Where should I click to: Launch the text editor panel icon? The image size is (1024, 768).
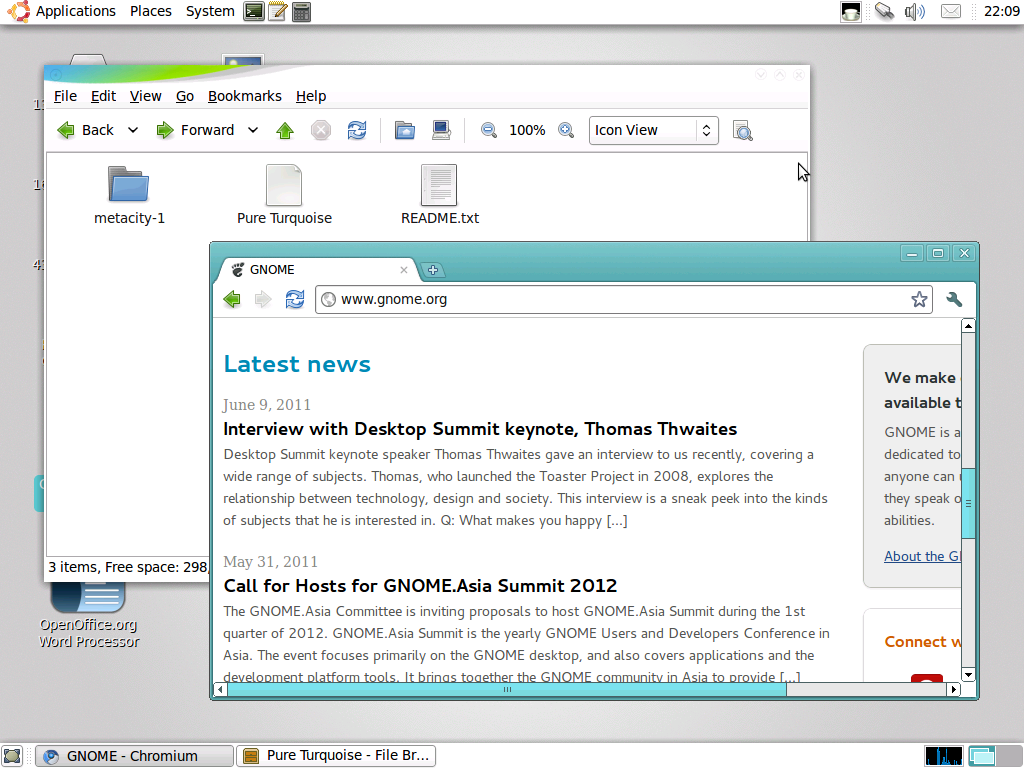pyautogui.click(x=278, y=11)
